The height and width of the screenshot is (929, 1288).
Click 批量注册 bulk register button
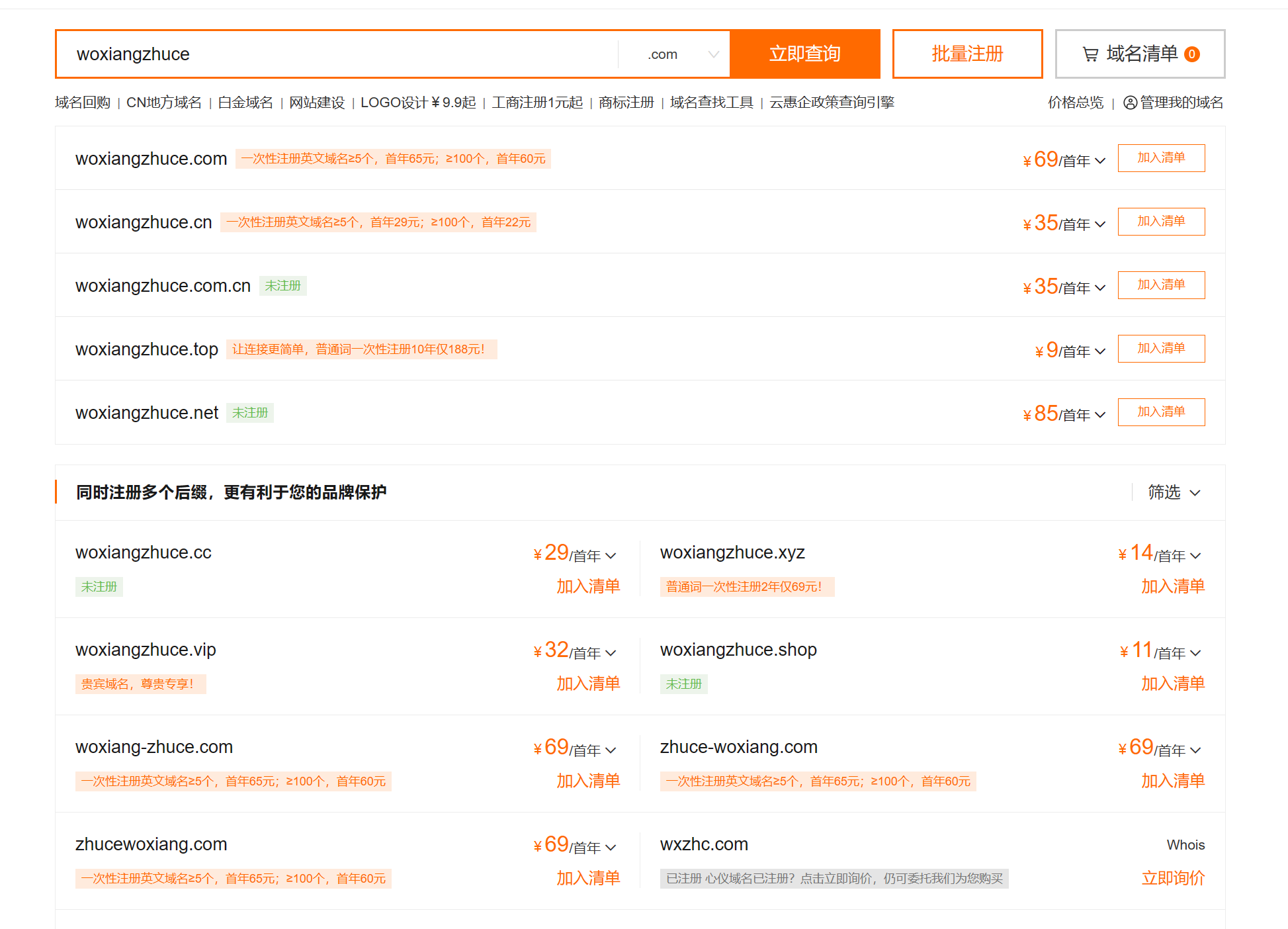pyautogui.click(x=967, y=54)
